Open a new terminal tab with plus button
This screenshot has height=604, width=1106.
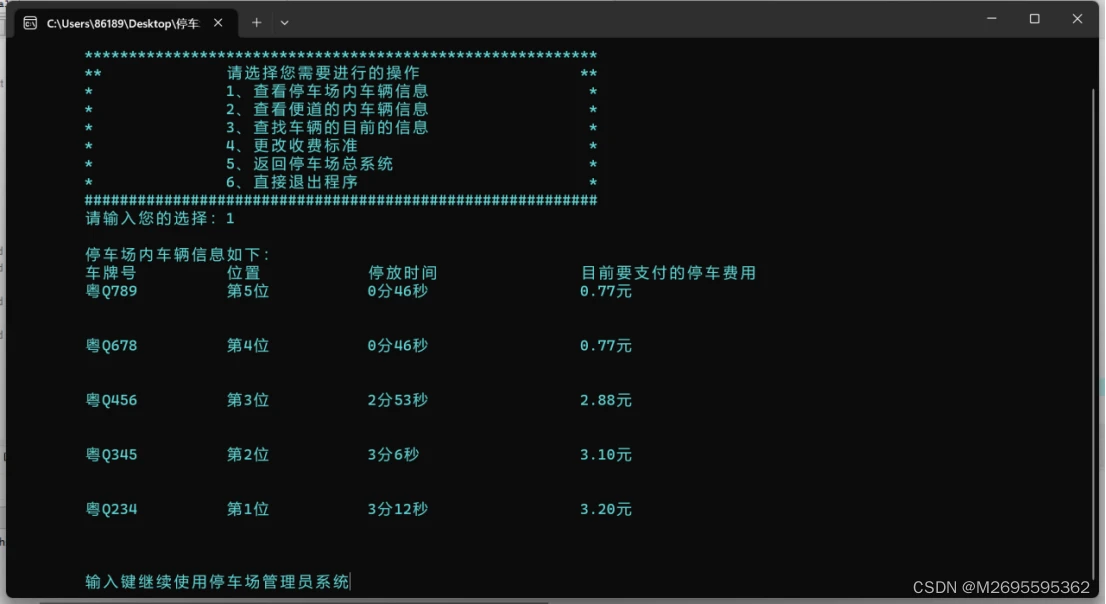pyautogui.click(x=257, y=23)
